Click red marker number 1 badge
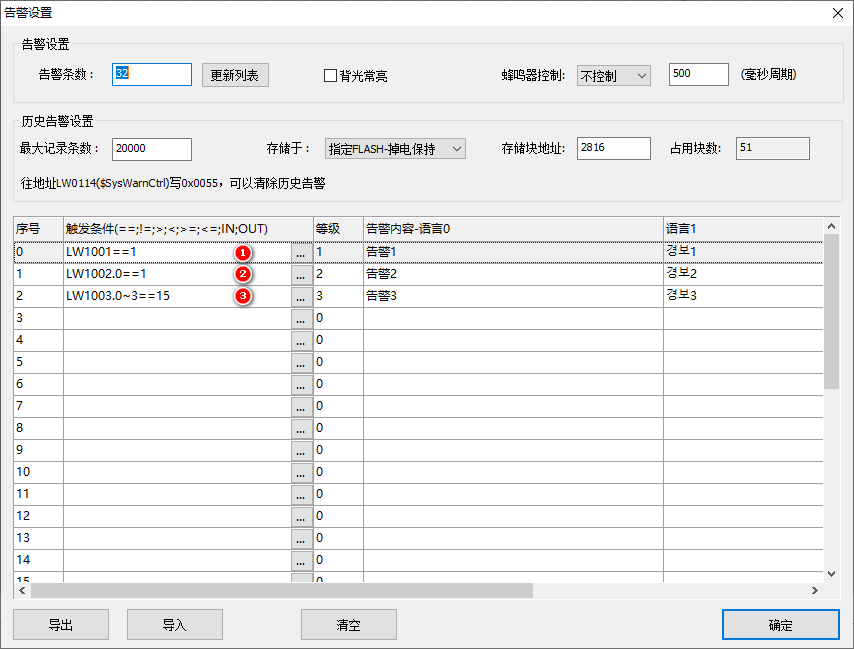 point(241,252)
